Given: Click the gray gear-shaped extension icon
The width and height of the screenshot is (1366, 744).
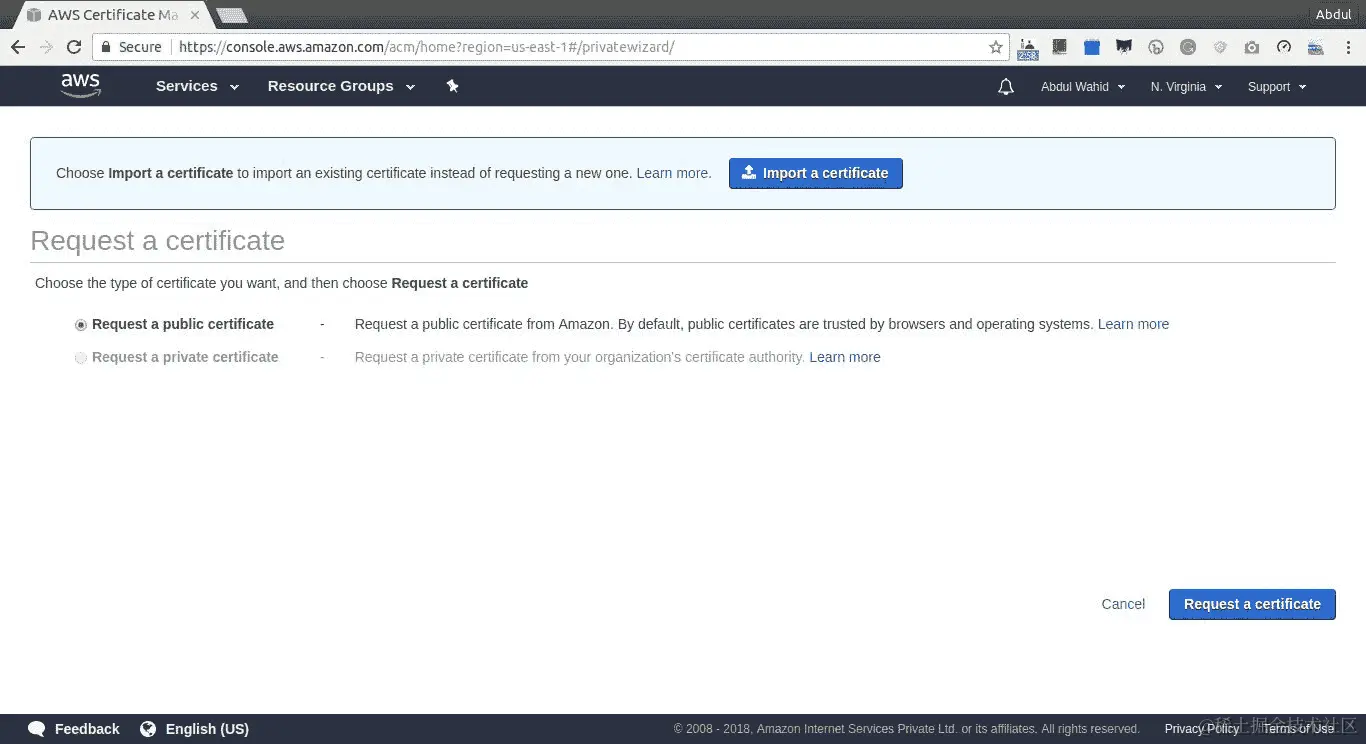Looking at the screenshot, I should [1220, 47].
